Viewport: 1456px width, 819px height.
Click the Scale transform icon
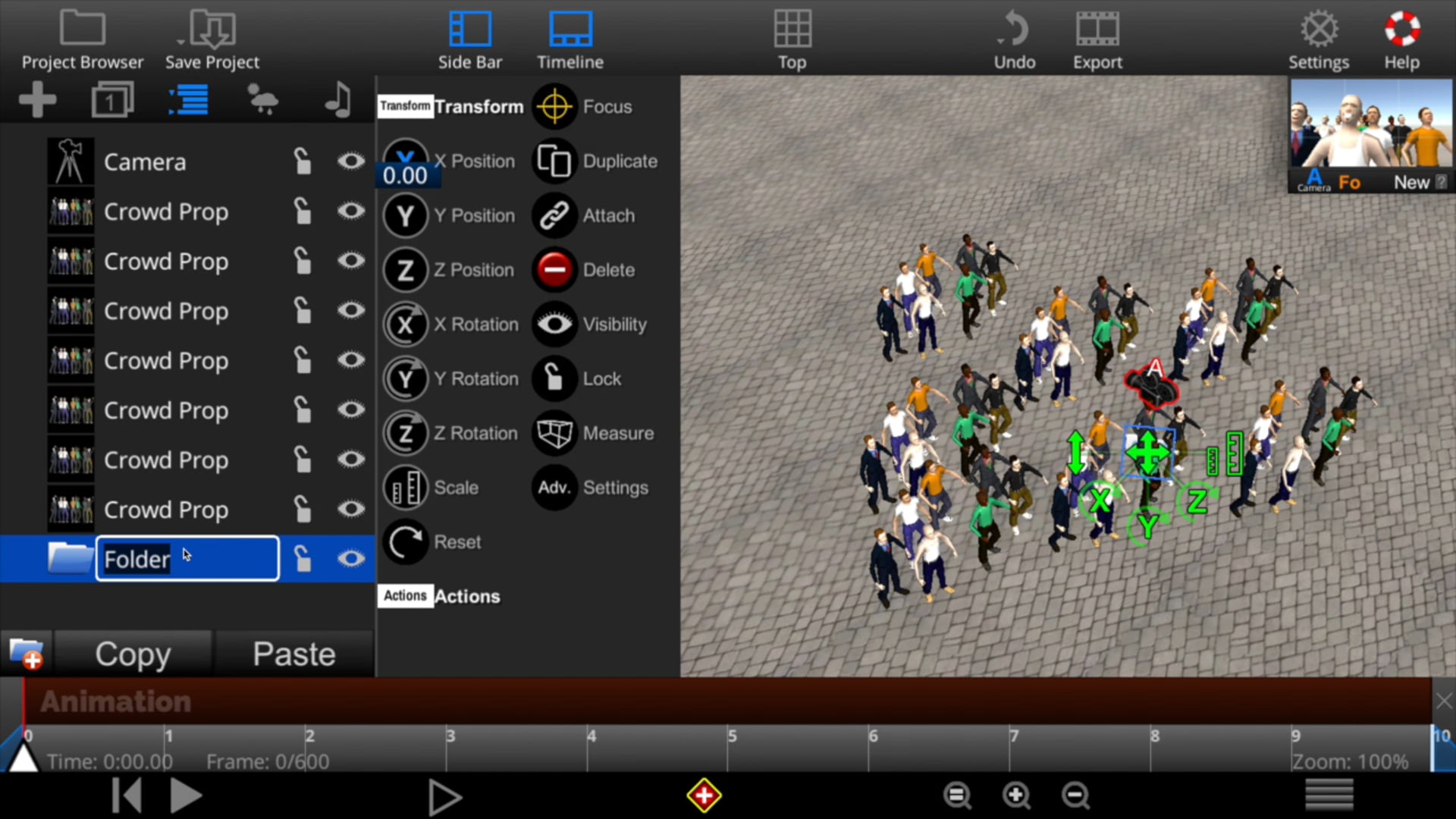pos(406,488)
